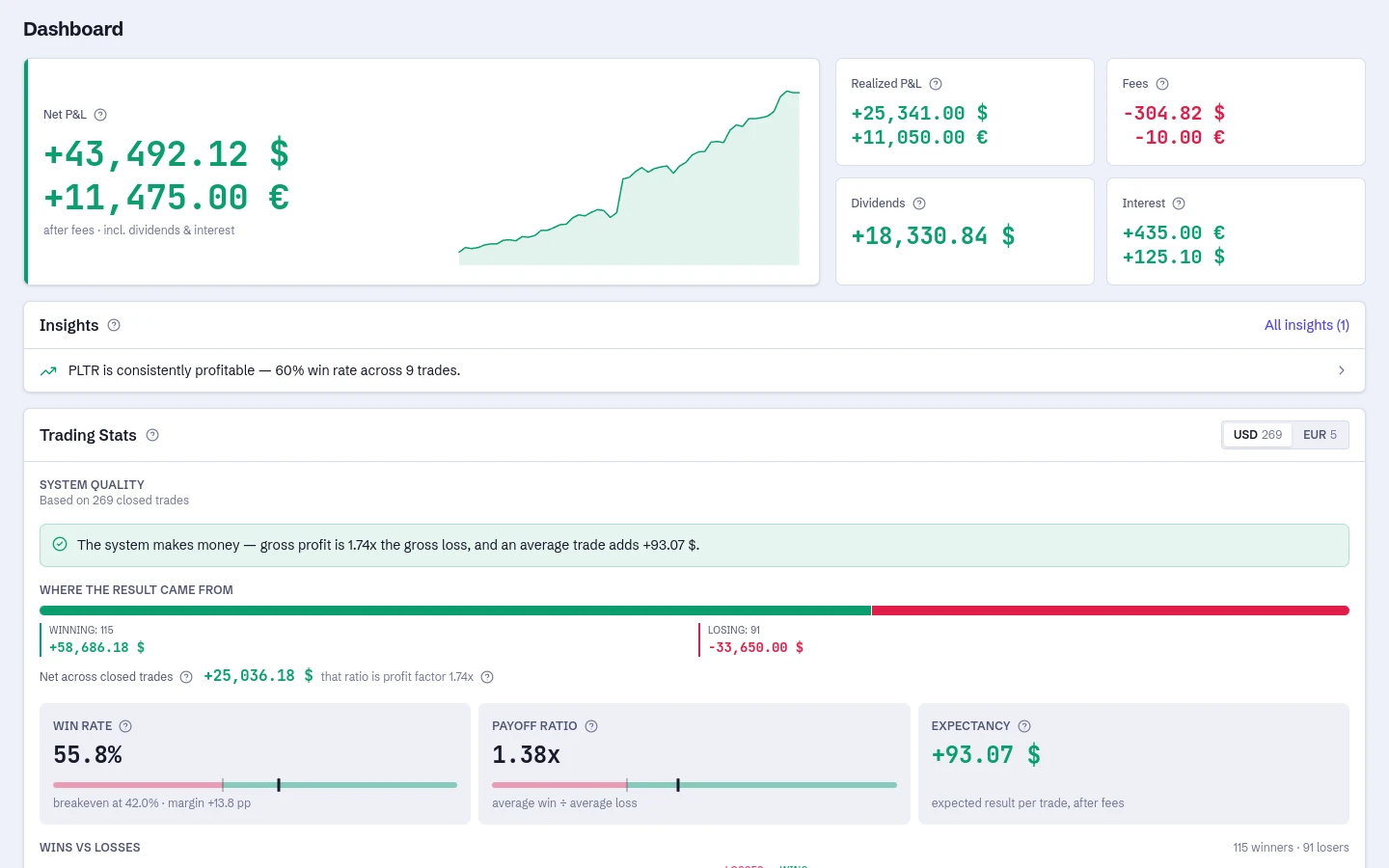
Task: Click the Interest value +435.00 €
Action: coord(1174,232)
